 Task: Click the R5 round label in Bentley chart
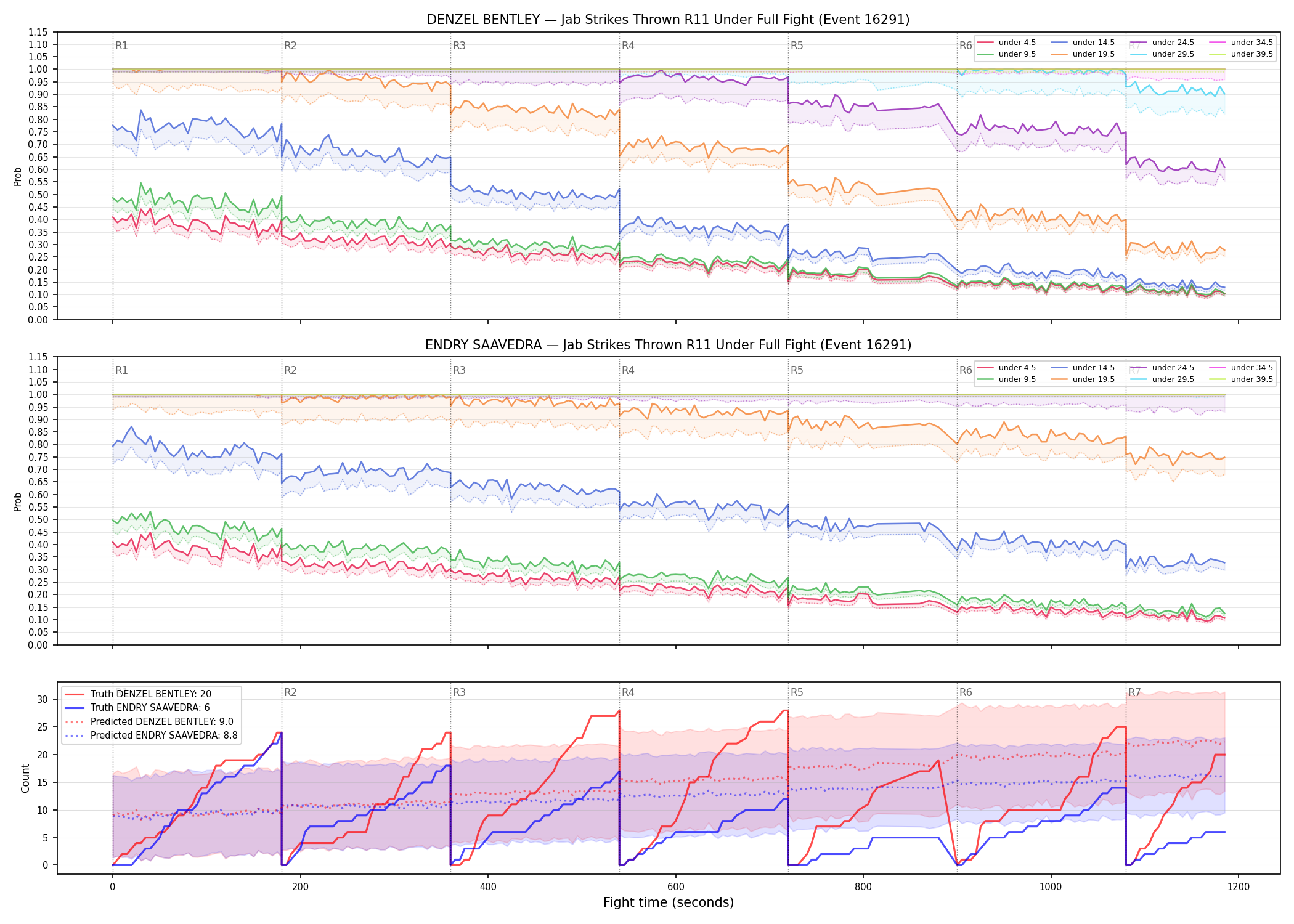click(x=797, y=46)
